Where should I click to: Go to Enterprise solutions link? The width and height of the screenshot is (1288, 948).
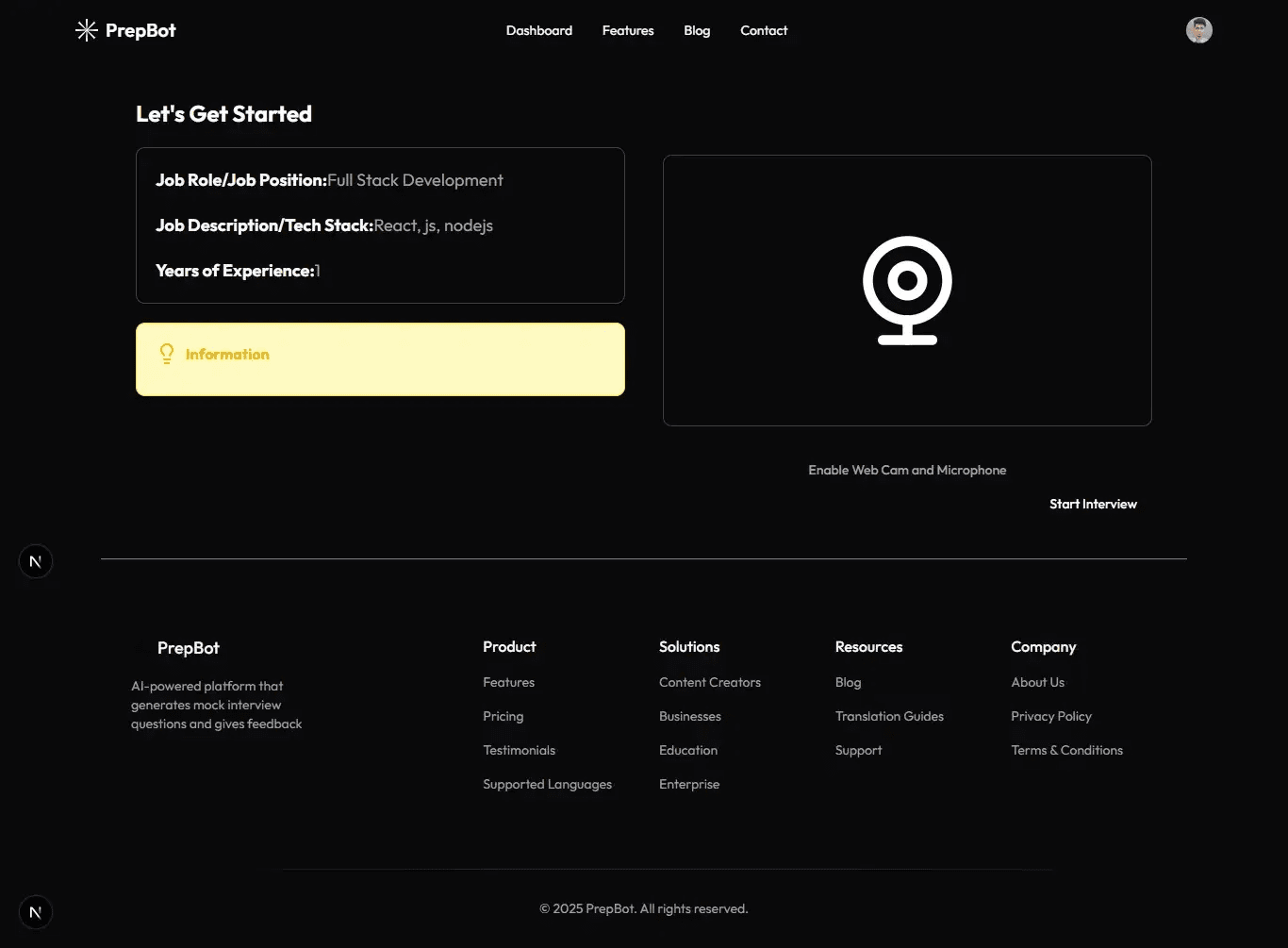click(x=688, y=785)
